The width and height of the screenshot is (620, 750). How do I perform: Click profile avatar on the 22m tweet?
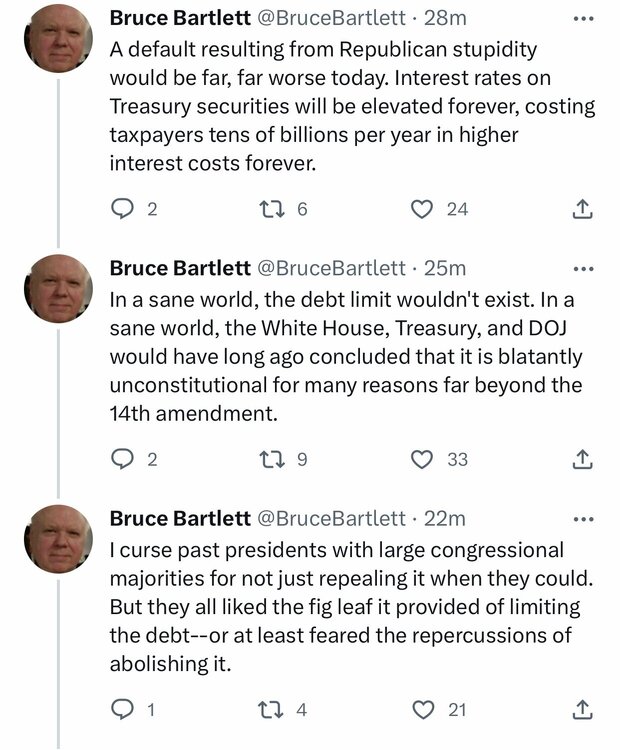coord(59,540)
